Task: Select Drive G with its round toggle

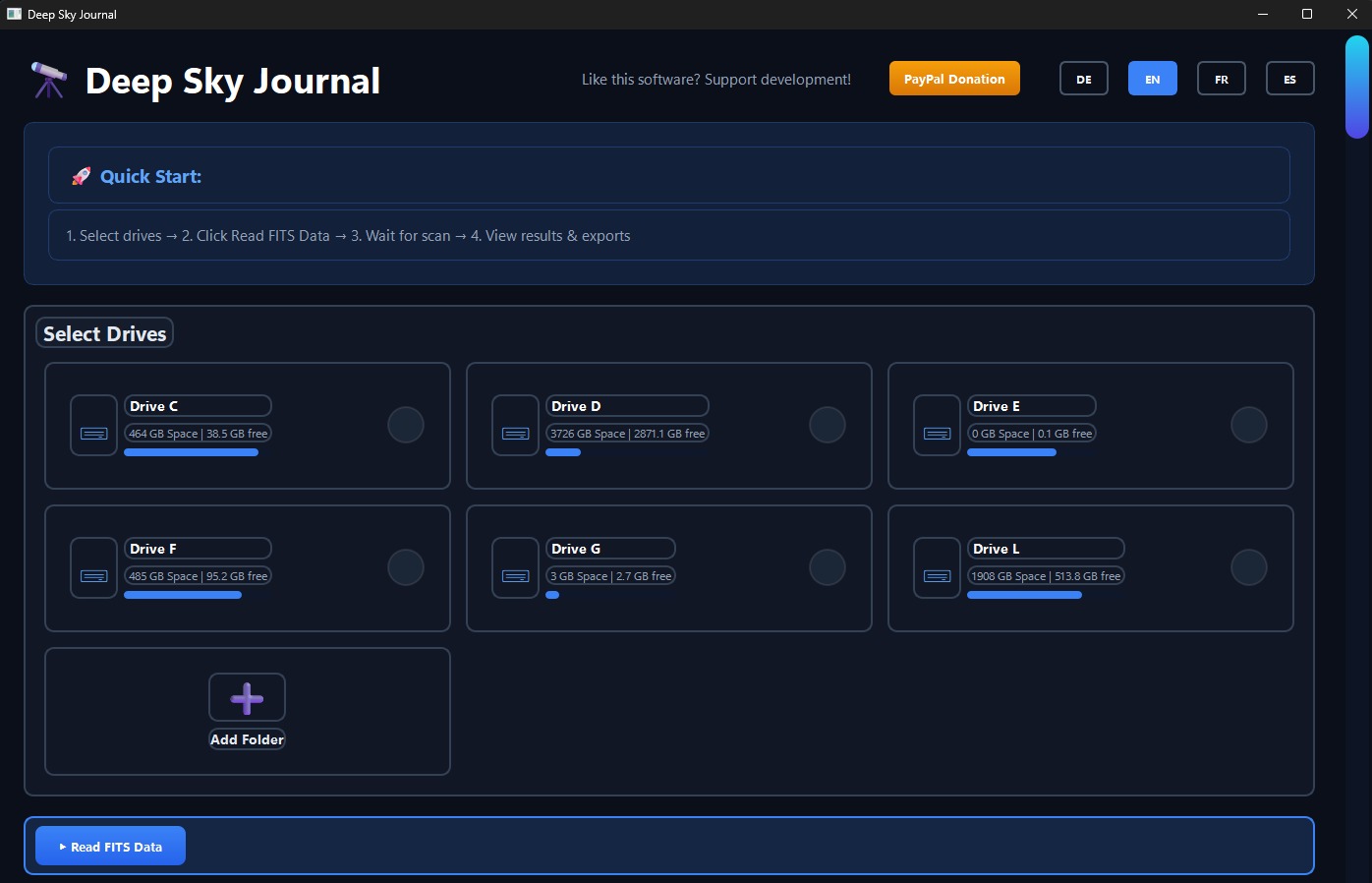Action: (828, 567)
